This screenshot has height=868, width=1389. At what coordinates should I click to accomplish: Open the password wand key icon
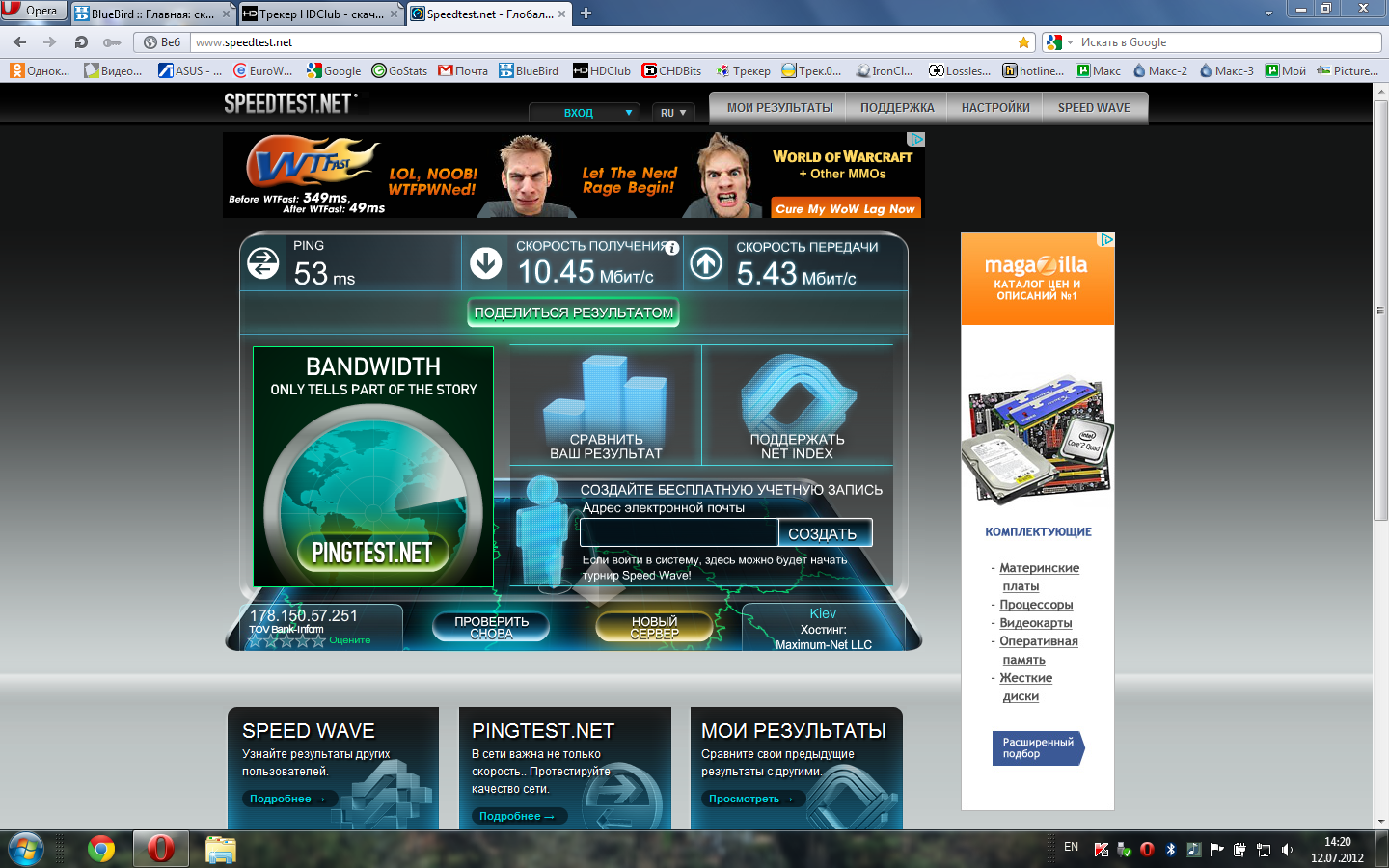tap(112, 42)
